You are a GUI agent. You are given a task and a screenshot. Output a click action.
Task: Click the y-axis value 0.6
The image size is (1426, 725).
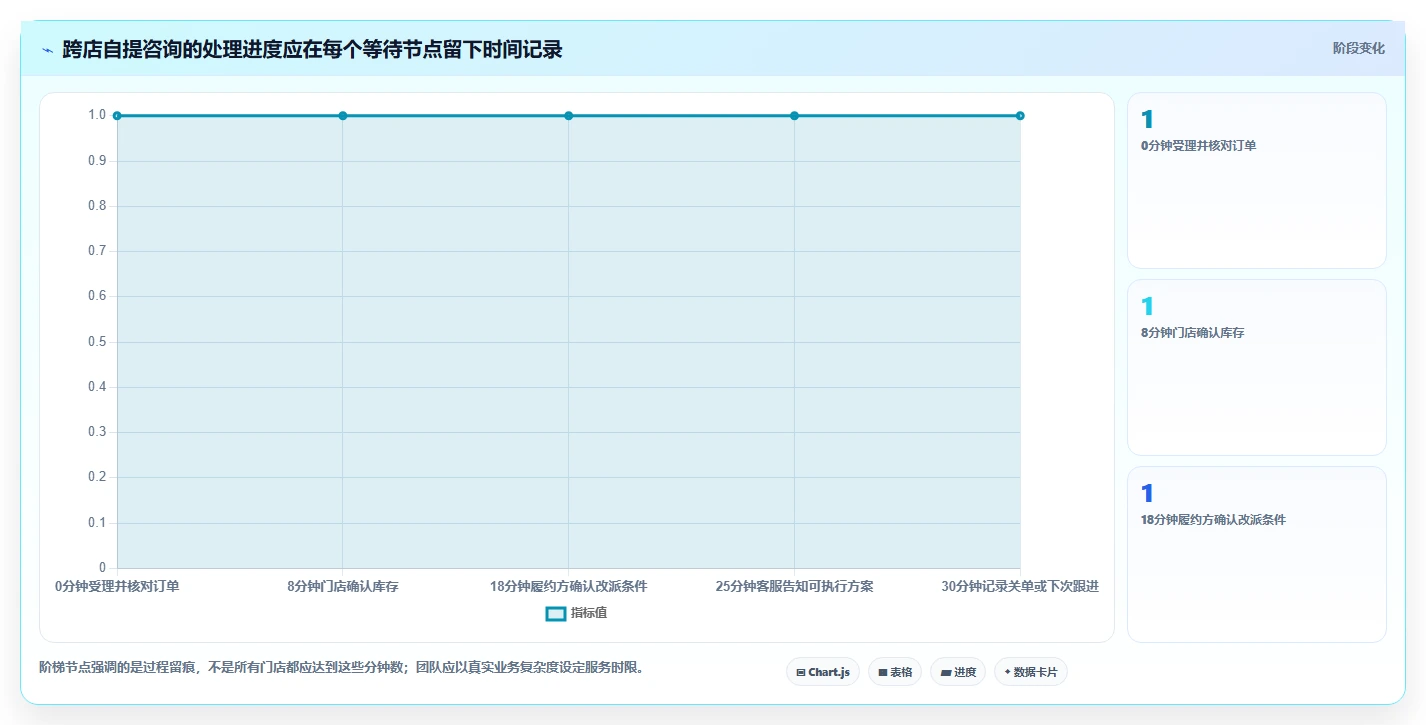pyautogui.click(x=97, y=296)
